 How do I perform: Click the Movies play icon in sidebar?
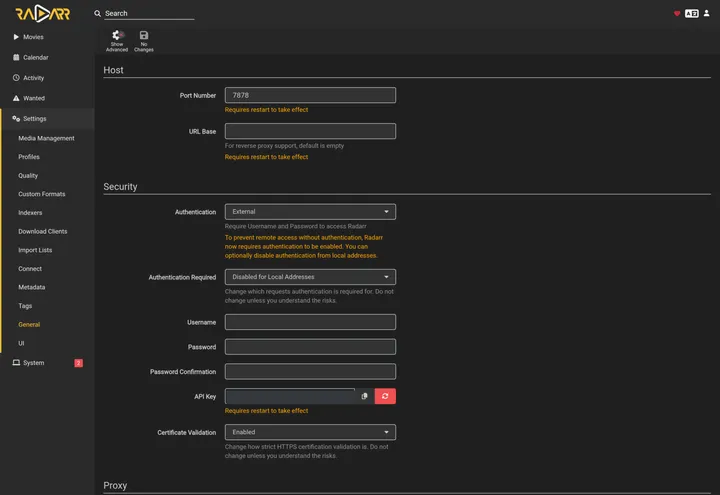(16, 37)
